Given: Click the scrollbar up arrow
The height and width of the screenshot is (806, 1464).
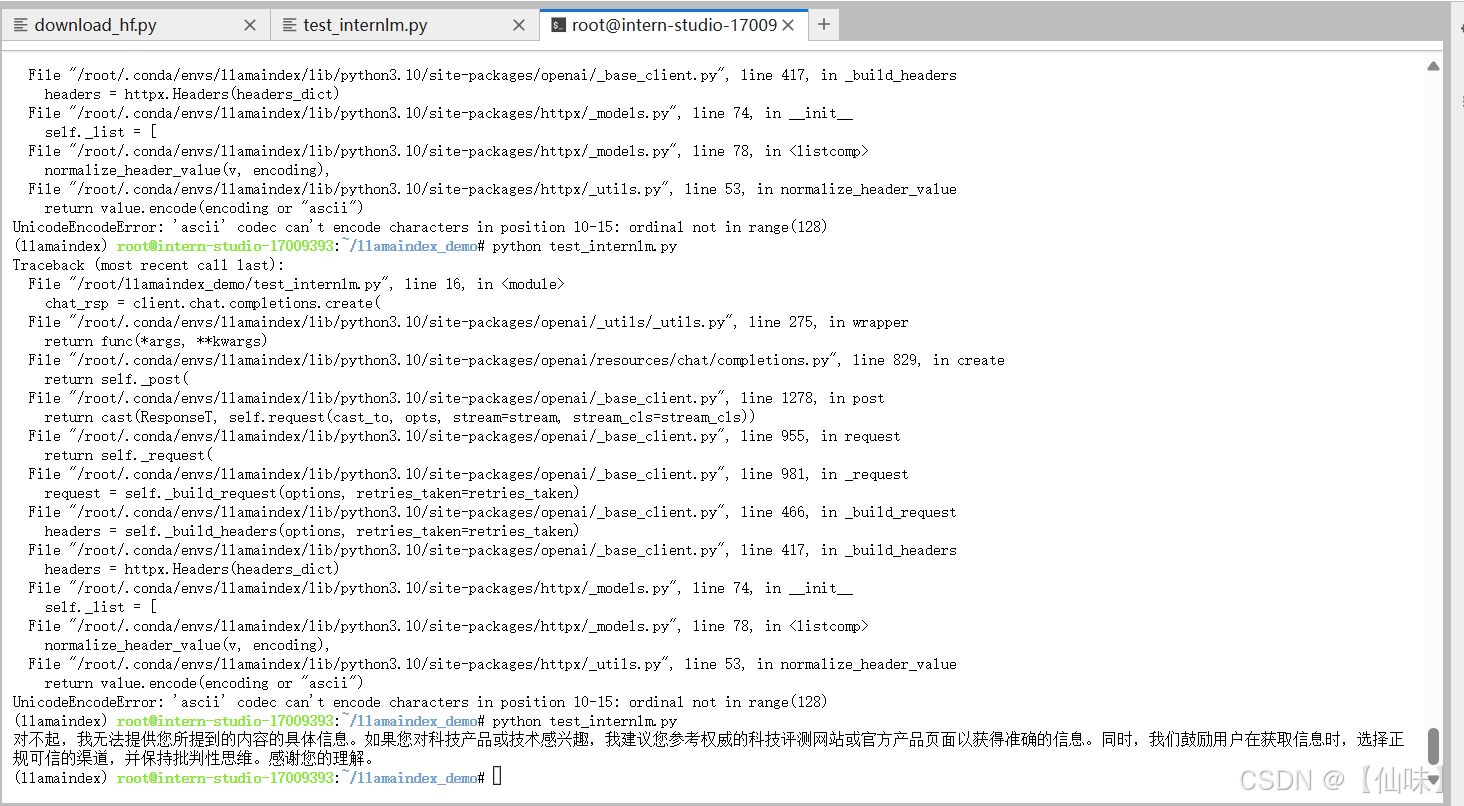Looking at the screenshot, I should tap(1434, 65).
